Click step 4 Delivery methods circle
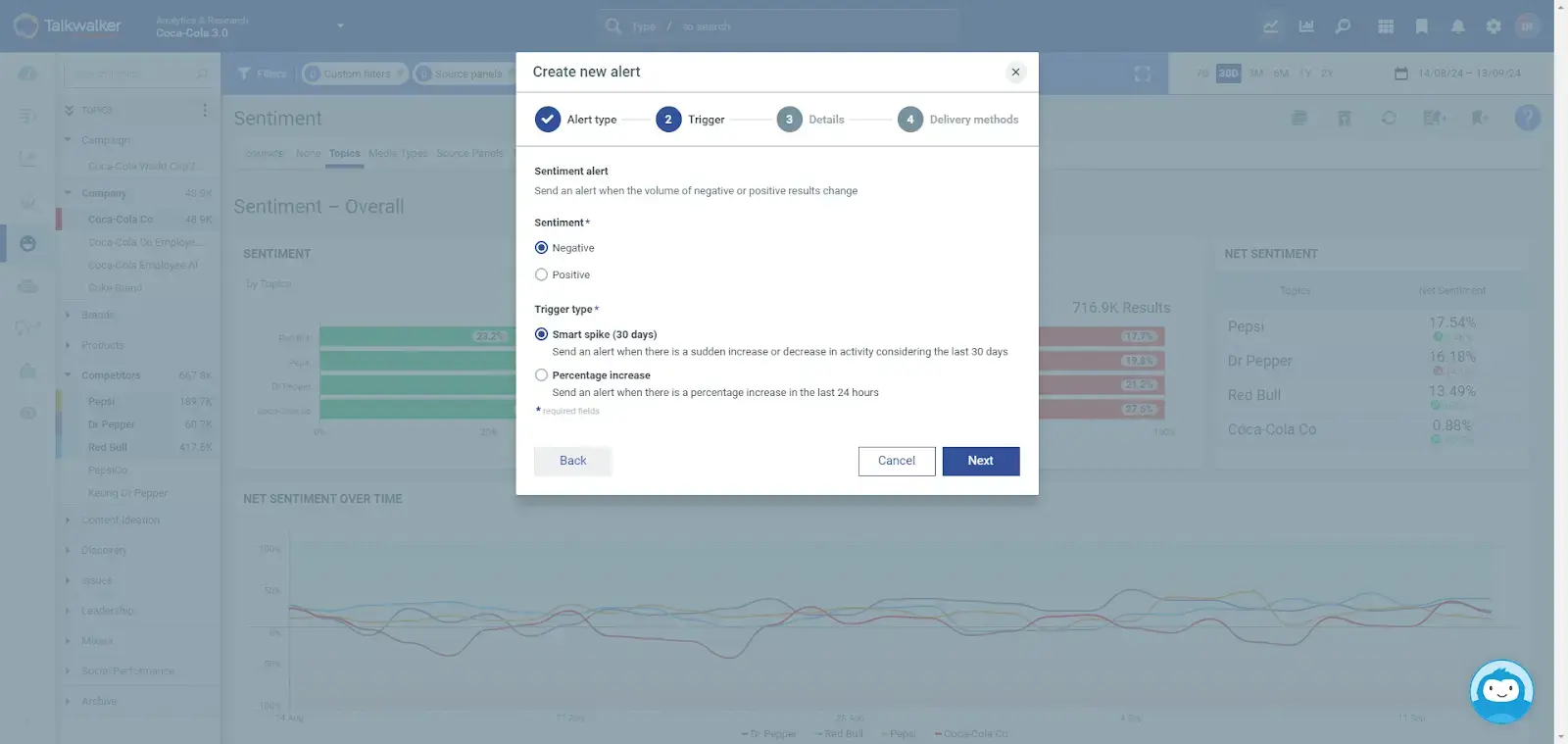 (910, 120)
